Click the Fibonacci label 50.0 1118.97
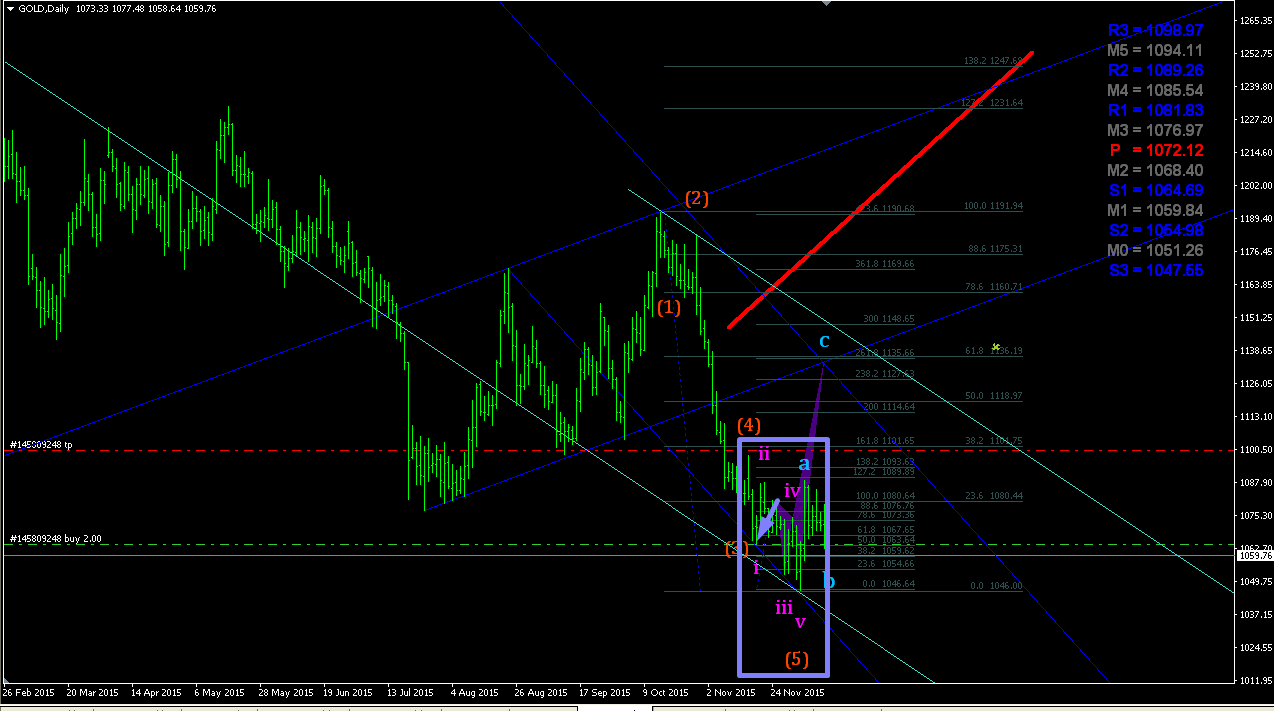1274x711 pixels. pyautogui.click(x=995, y=396)
